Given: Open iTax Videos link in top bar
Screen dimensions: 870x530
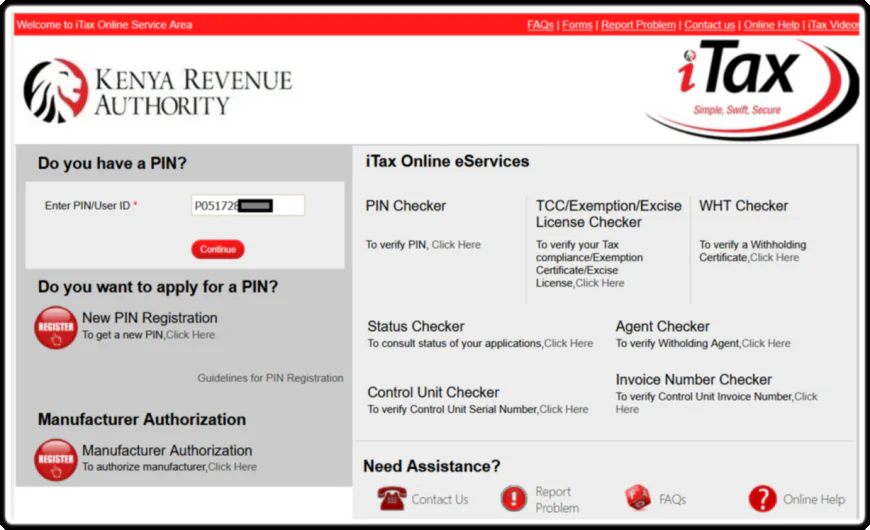Looking at the screenshot, I should (833, 25).
